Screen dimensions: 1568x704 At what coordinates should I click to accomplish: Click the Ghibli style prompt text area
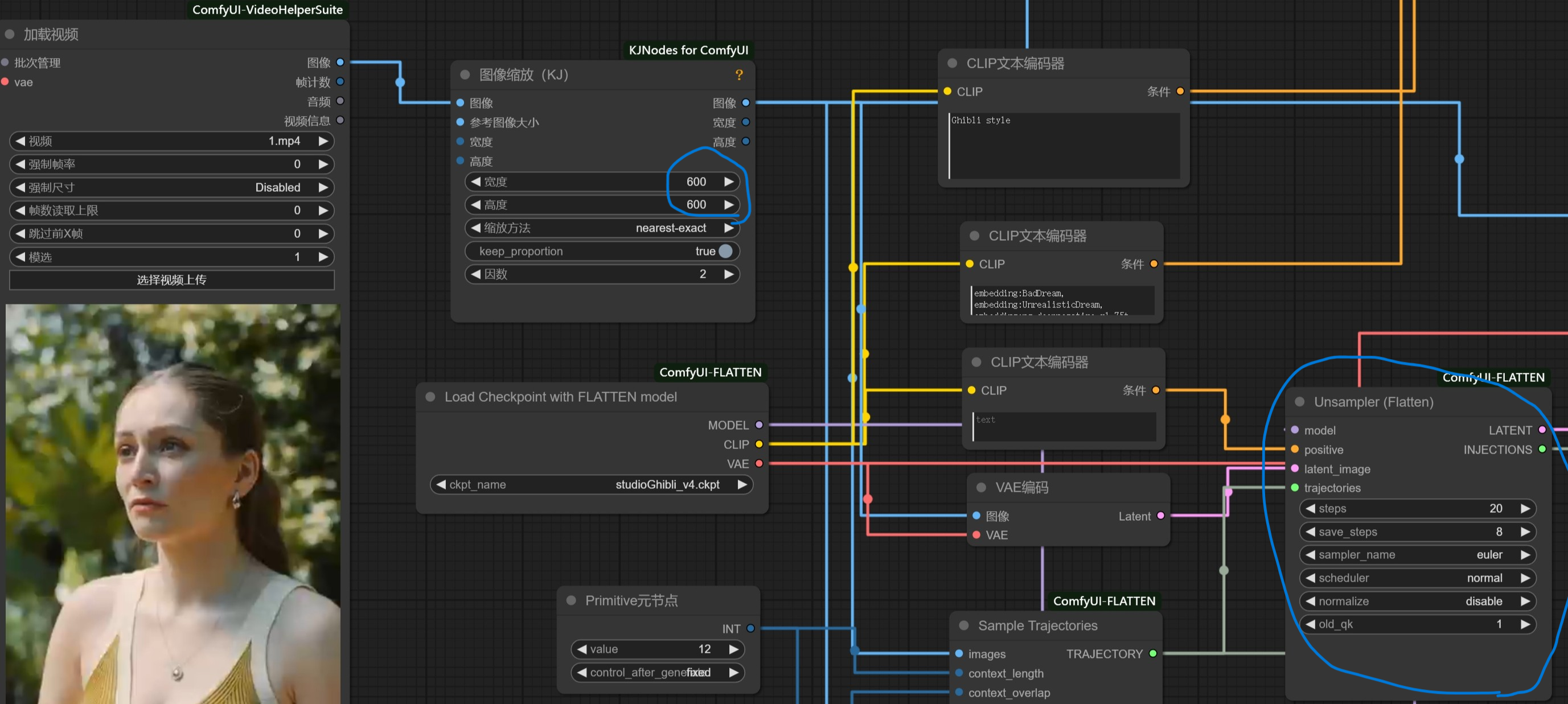click(1064, 146)
